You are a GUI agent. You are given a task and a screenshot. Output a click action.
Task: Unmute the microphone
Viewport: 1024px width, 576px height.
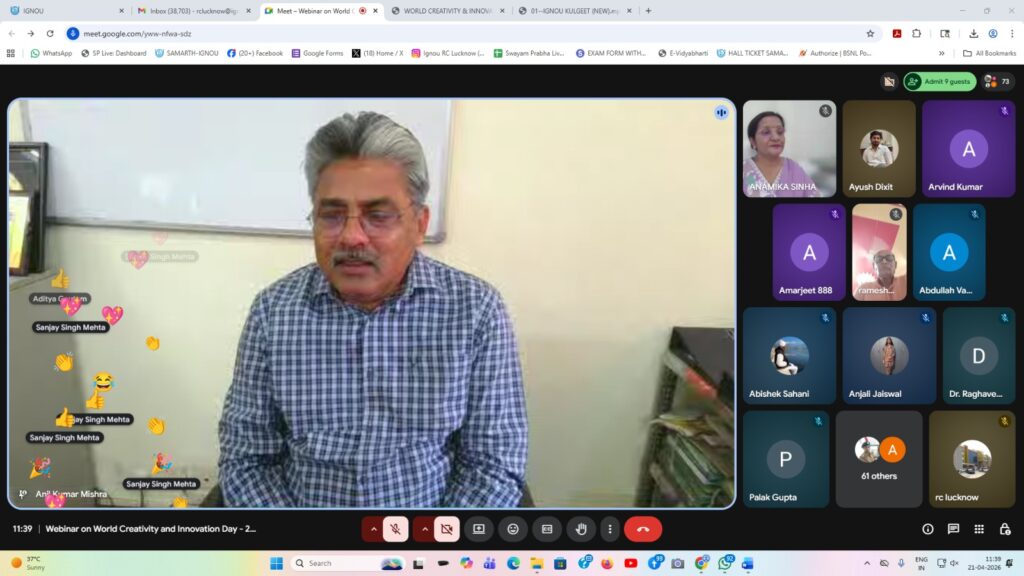click(396, 529)
